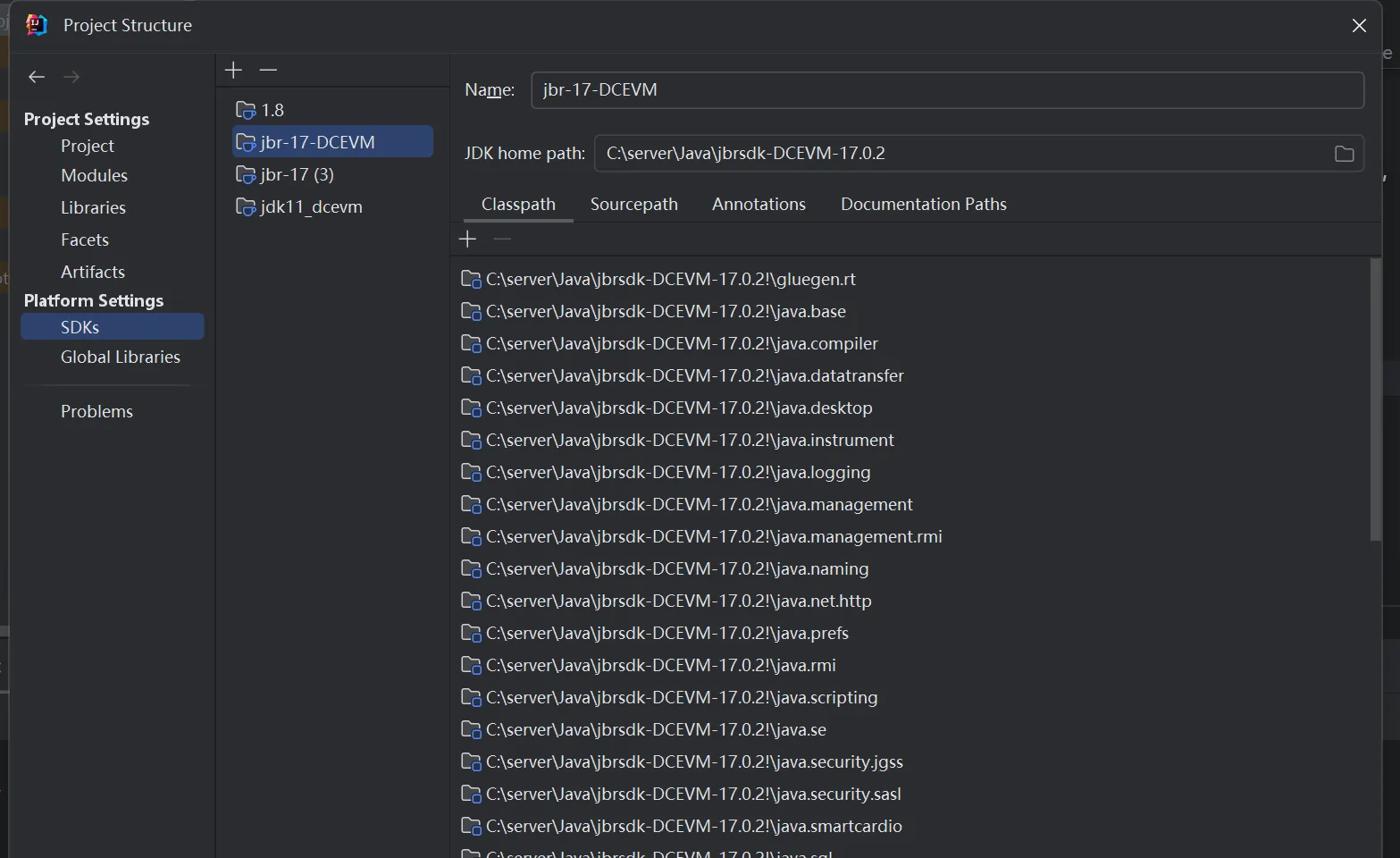Click the forward navigation arrow
The height and width of the screenshot is (858, 1400).
(71, 77)
